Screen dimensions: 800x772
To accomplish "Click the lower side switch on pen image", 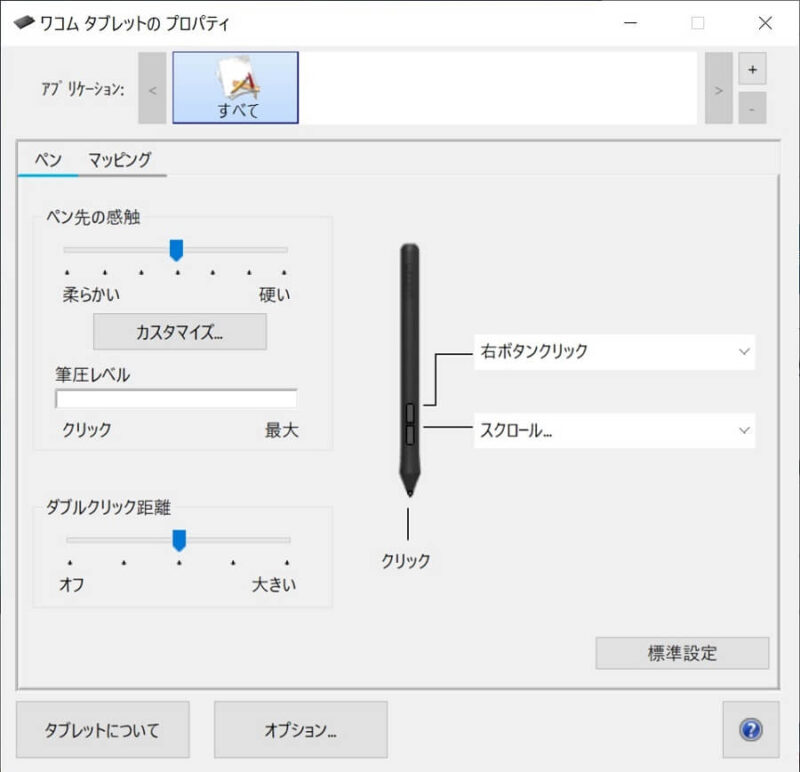I will pos(410,435).
